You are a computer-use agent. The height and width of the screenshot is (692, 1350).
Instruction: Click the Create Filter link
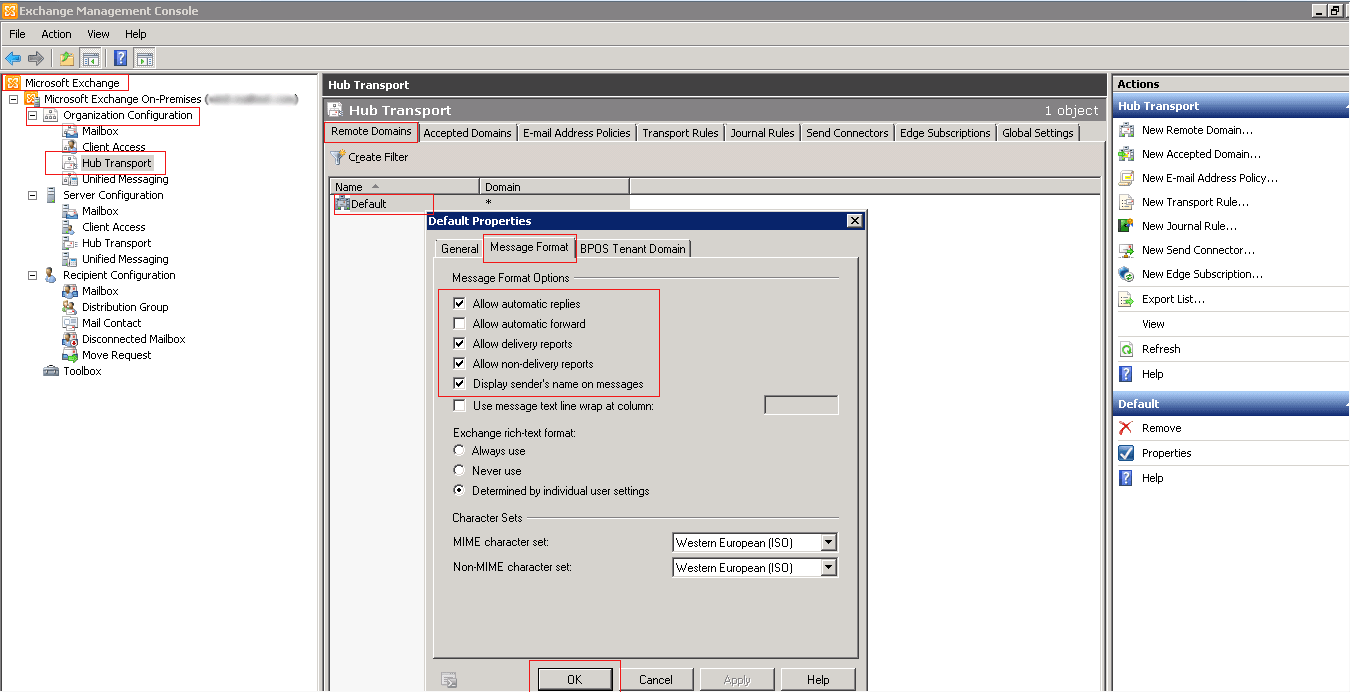pyautogui.click(x=378, y=157)
